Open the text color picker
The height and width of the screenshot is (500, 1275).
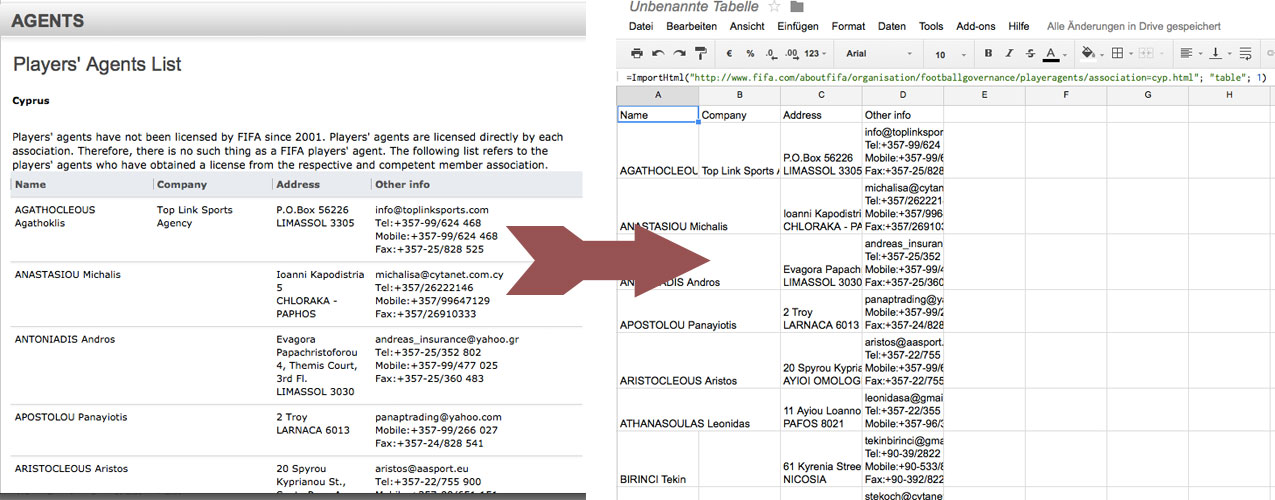(1054, 53)
